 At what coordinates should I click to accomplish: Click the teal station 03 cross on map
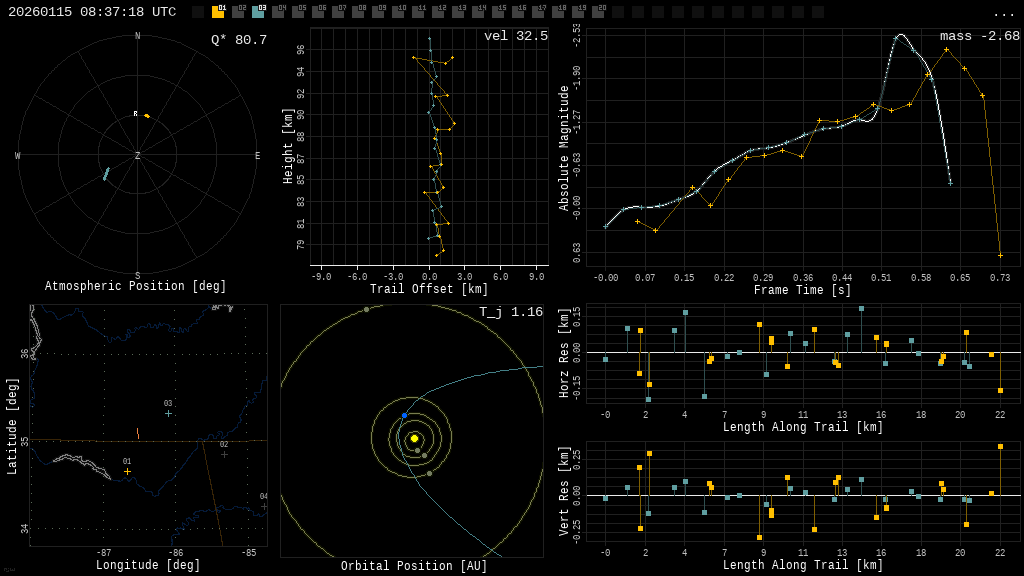click(168, 413)
